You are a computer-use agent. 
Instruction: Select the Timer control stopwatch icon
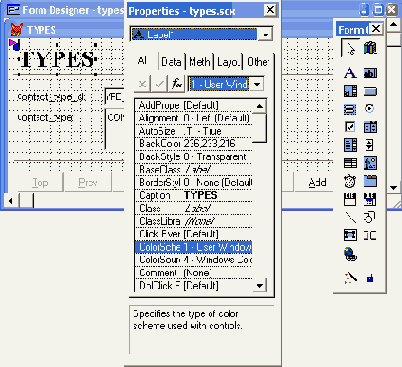tap(350, 181)
